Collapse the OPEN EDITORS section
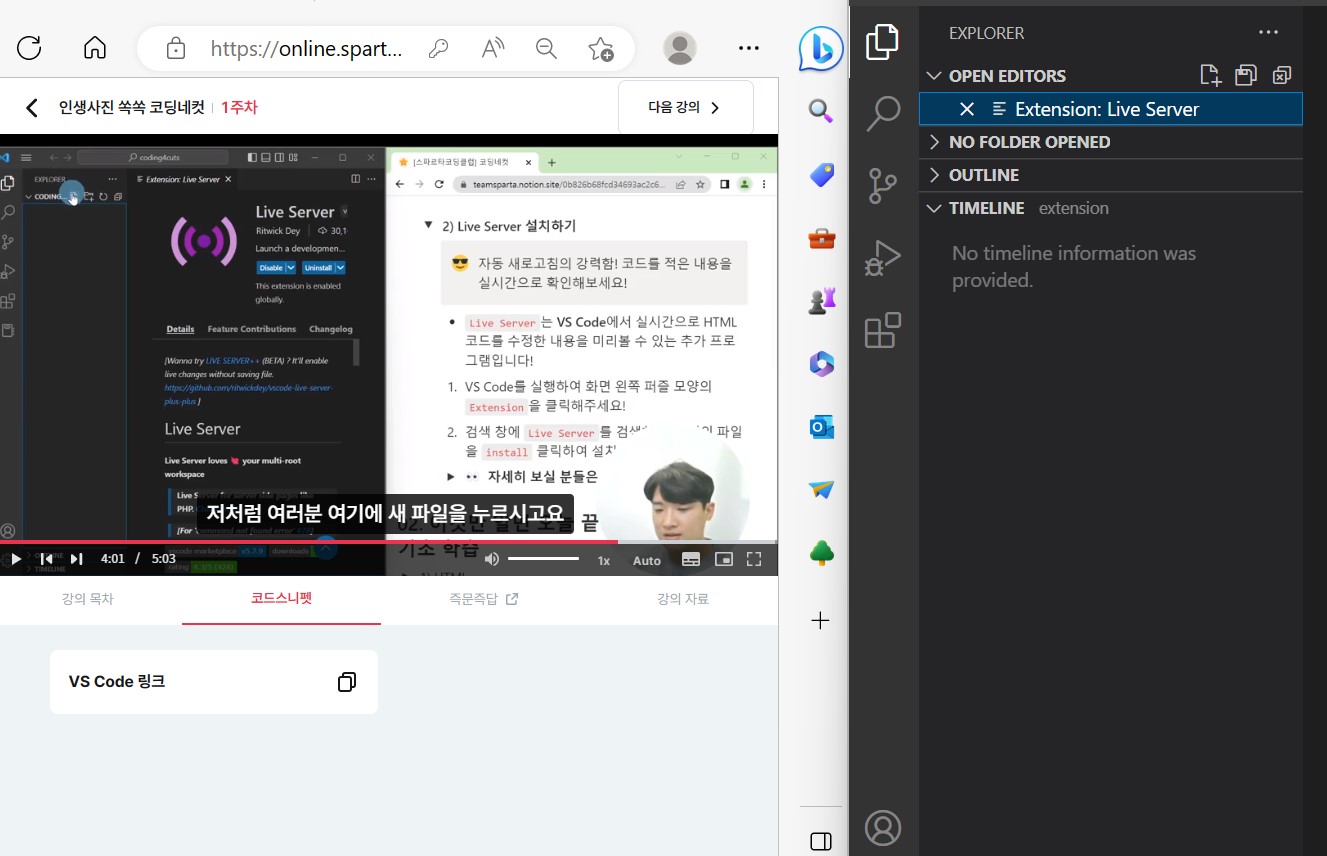This screenshot has height=856, width=1327. [934, 76]
